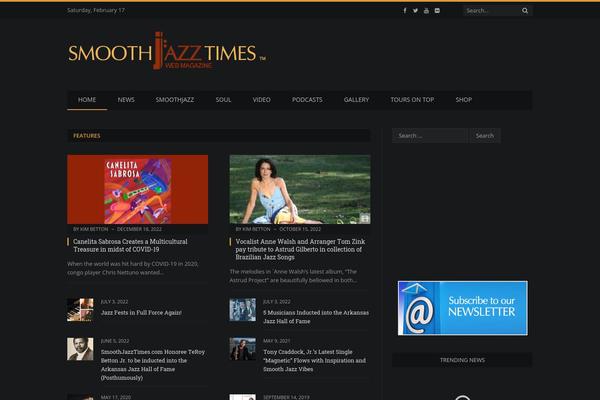Focus the sidebar Search input
This screenshot has height=400, width=600.
(x=430, y=136)
